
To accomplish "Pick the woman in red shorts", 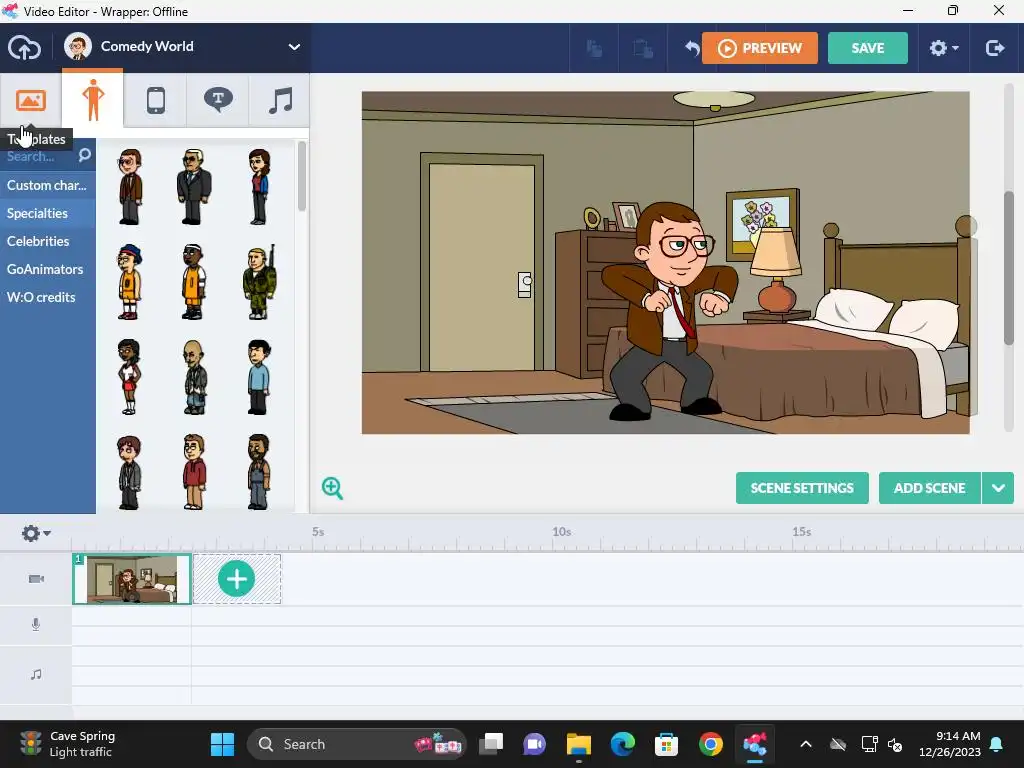I will point(129,377).
